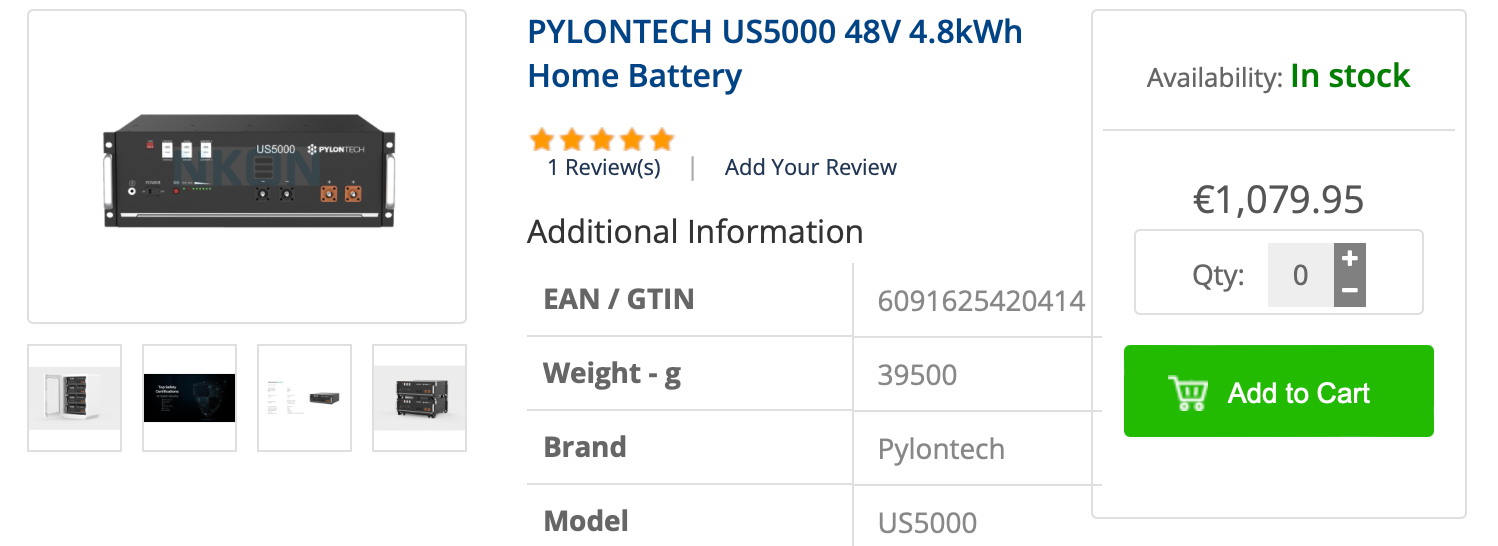Click the PYLONTECH US5000 product title

[775, 54]
